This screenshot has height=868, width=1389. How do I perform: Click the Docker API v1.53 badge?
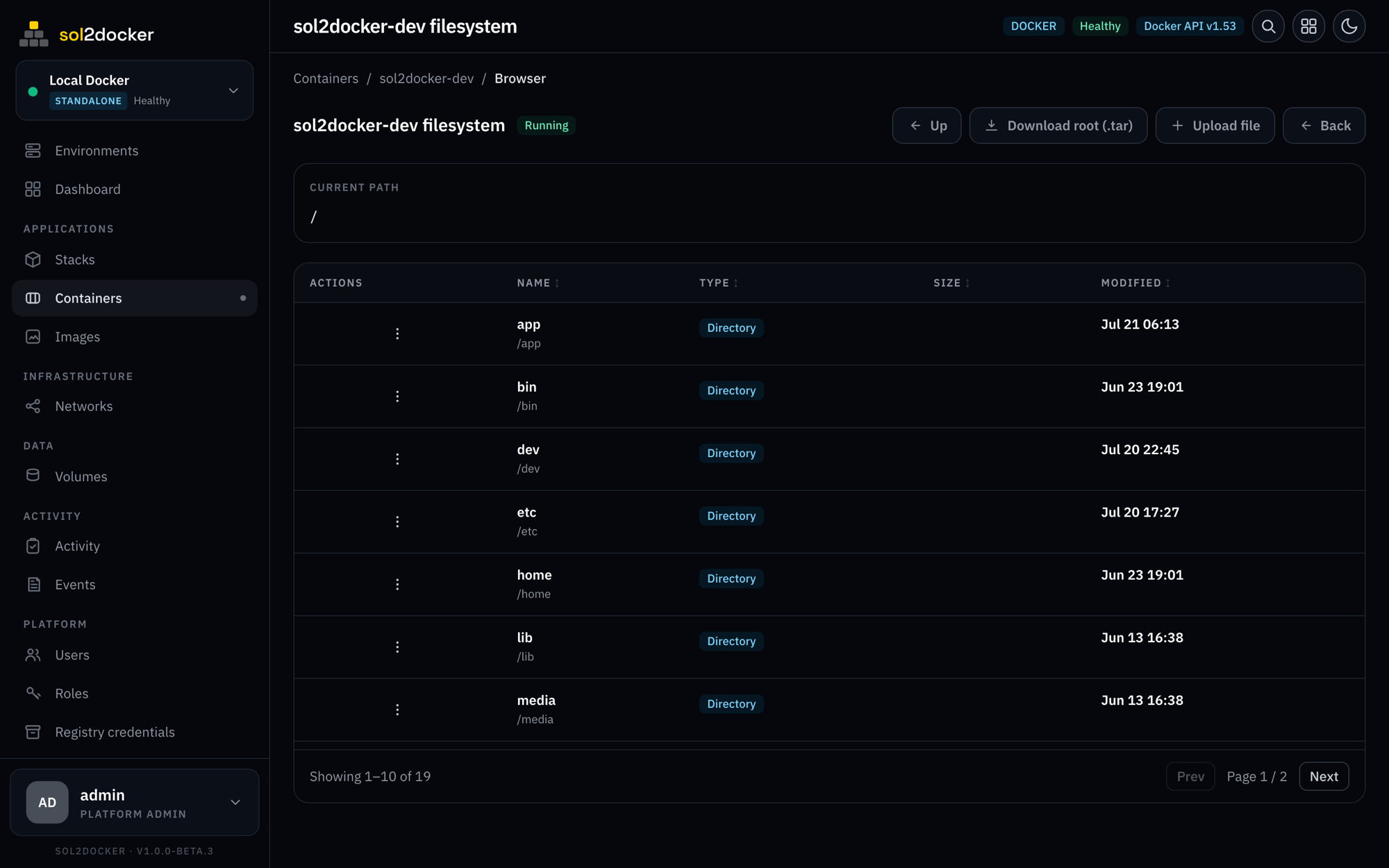(1190, 26)
